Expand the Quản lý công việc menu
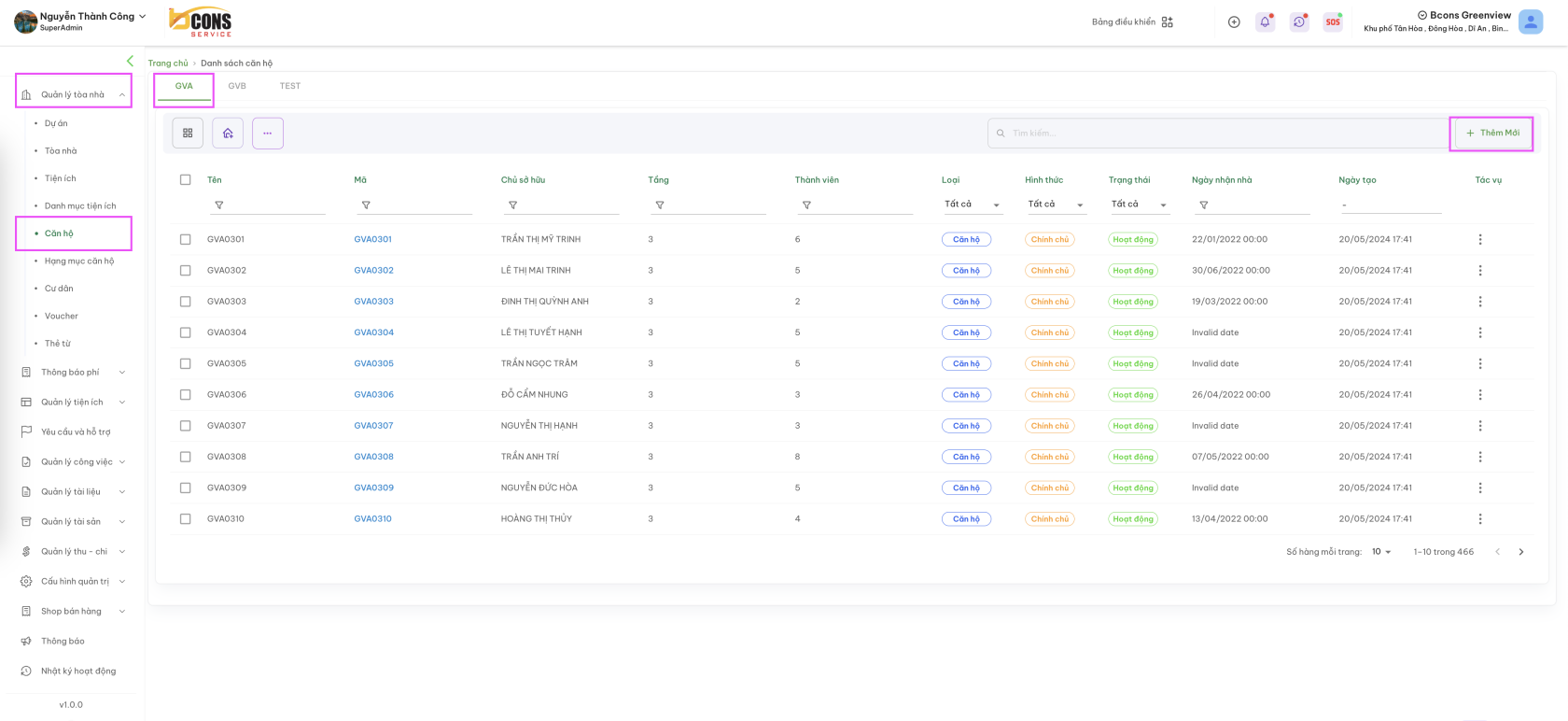This screenshot has width=1568, height=721. pyautogui.click(x=74, y=461)
